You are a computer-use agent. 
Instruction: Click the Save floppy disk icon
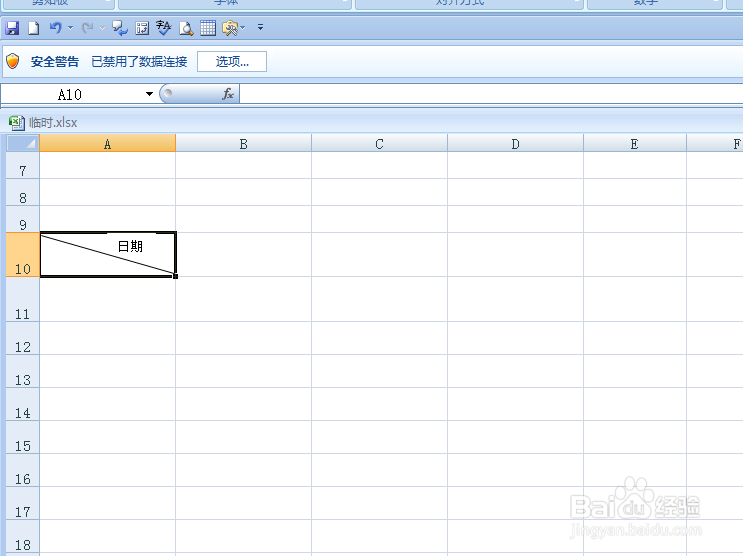pos(12,28)
